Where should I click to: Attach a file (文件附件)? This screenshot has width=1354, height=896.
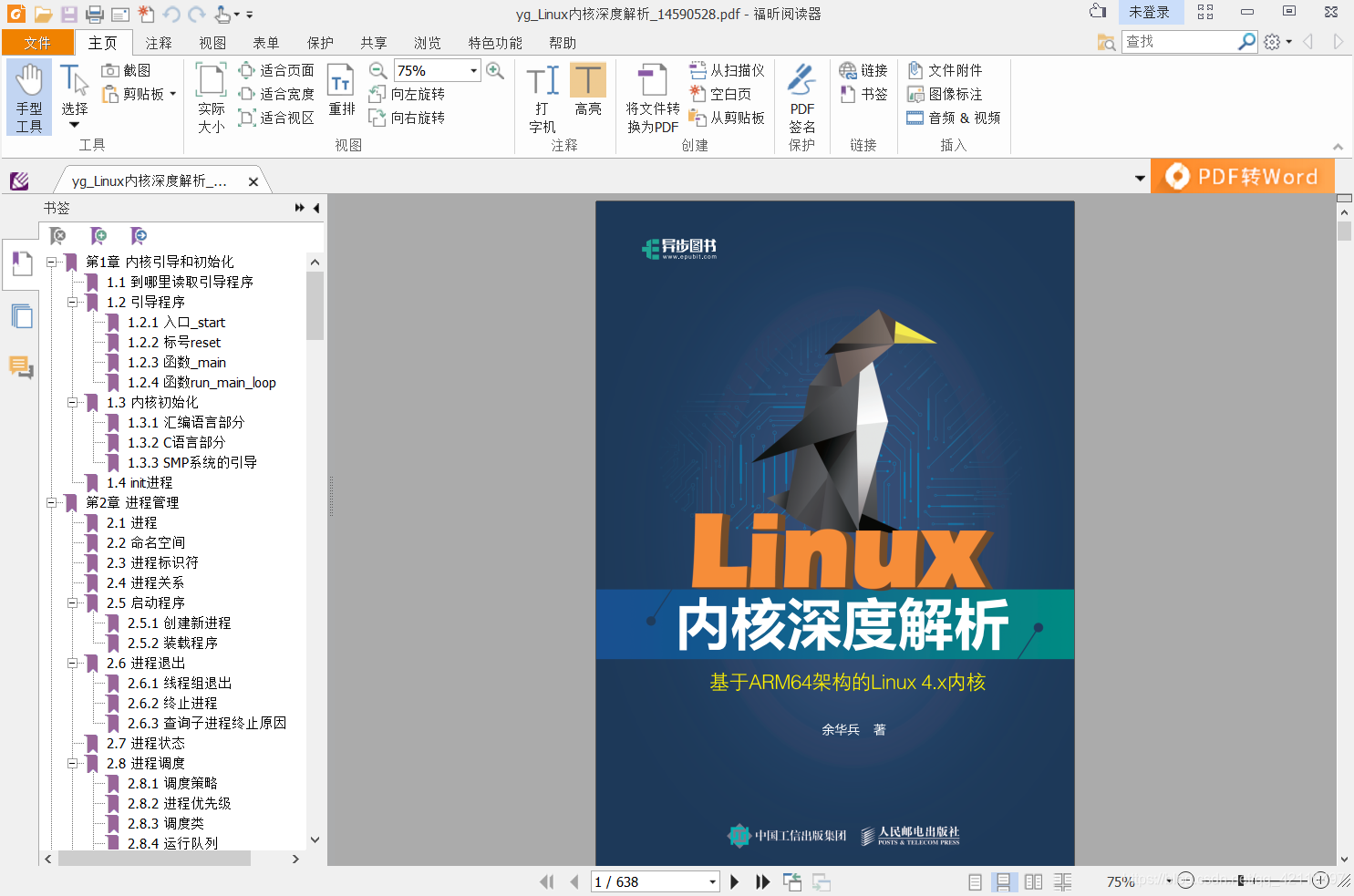pos(945,70)
